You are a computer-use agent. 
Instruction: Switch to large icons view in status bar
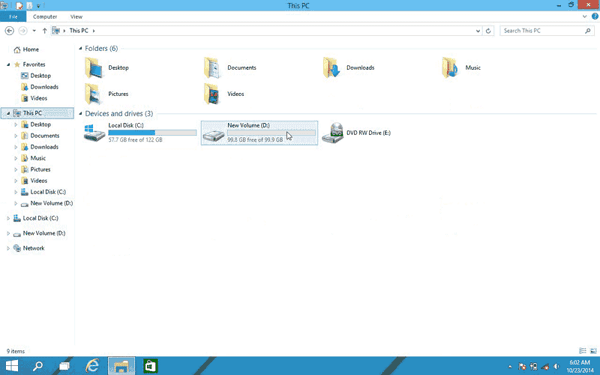[593, 351]
